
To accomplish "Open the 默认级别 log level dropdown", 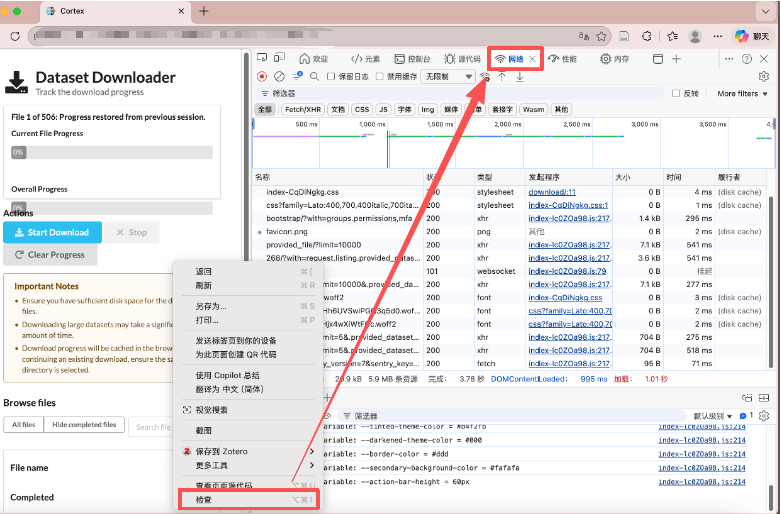I will tap(713, 415).
